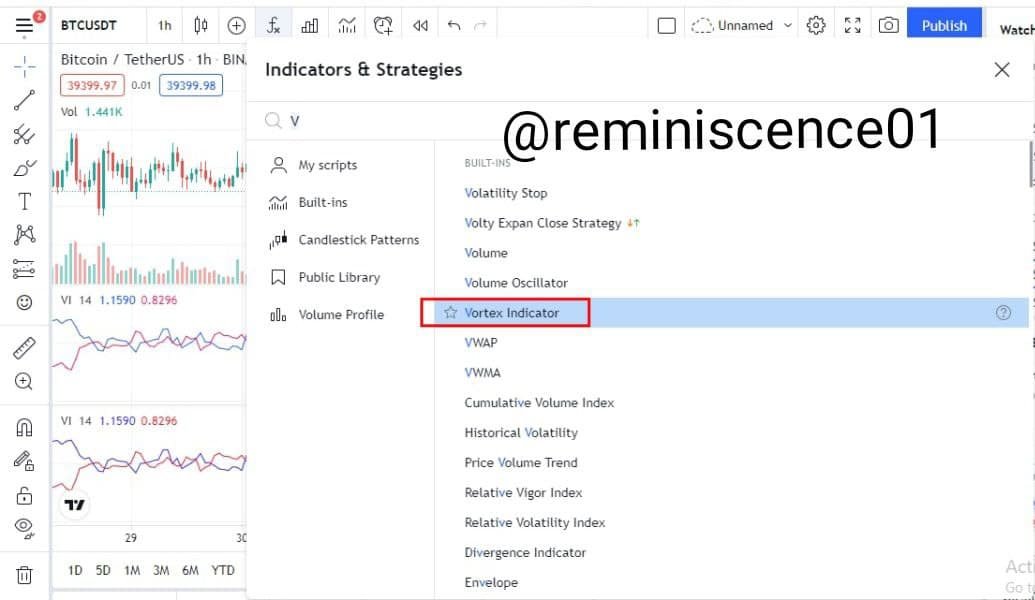The width and height of the screenshot is (1035, 600).
Task: Select the pitchfork drawing tool
Action: coord(24,134)
